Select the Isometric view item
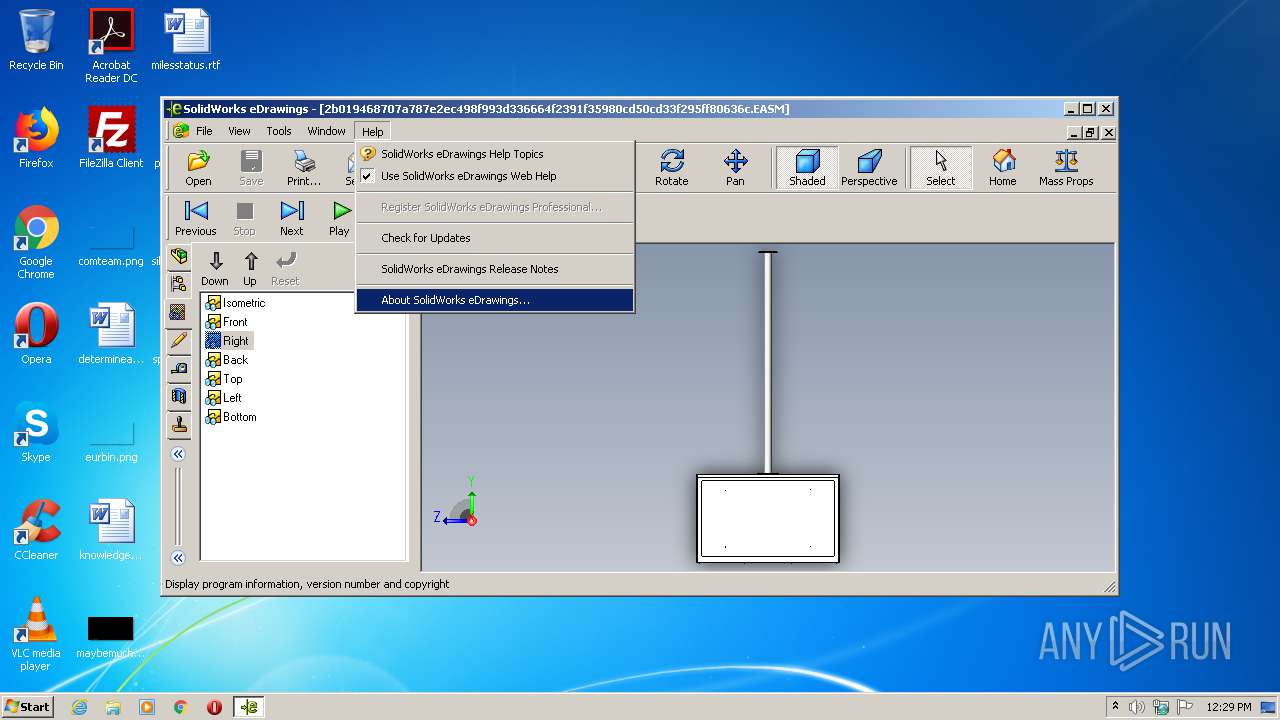Screen dimensions: 1280x720 point(235,303)
